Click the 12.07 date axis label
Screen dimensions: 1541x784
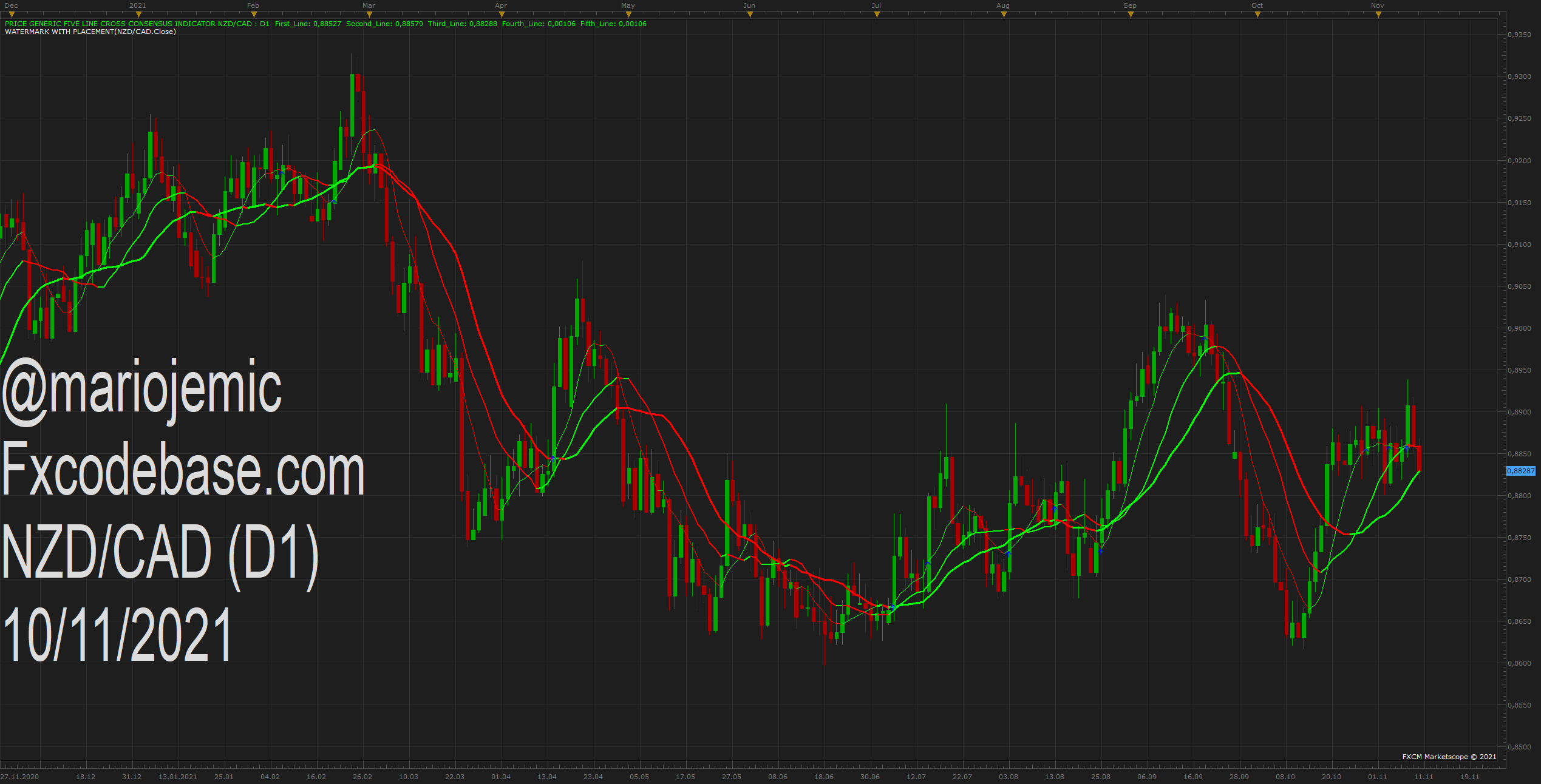click(x=916, y=777)
